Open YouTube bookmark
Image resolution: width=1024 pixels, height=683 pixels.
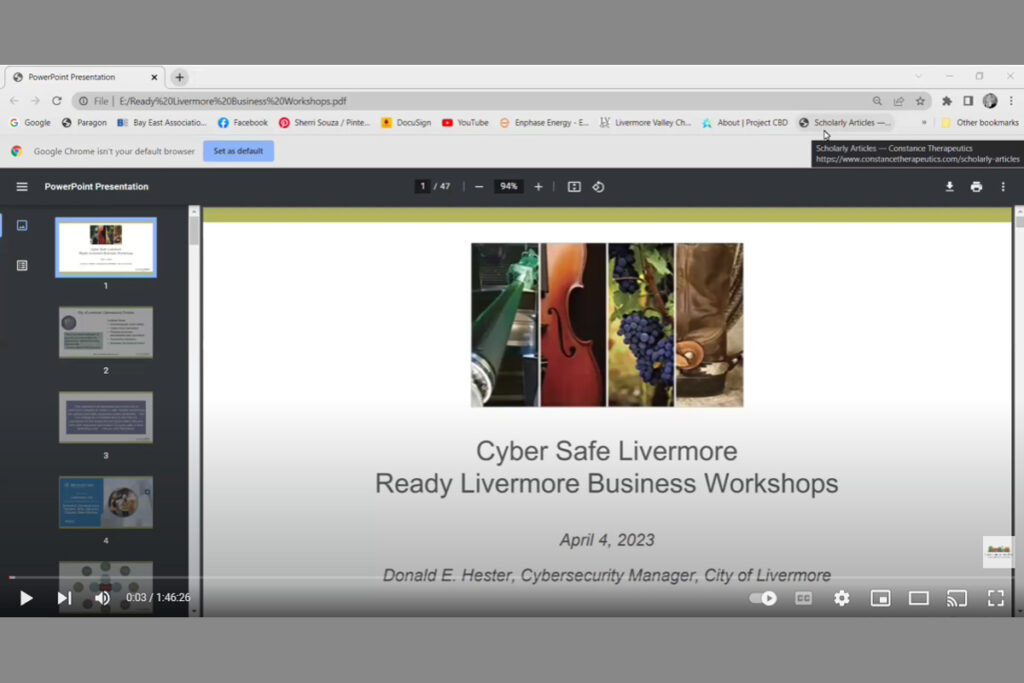tap(465, 122)
